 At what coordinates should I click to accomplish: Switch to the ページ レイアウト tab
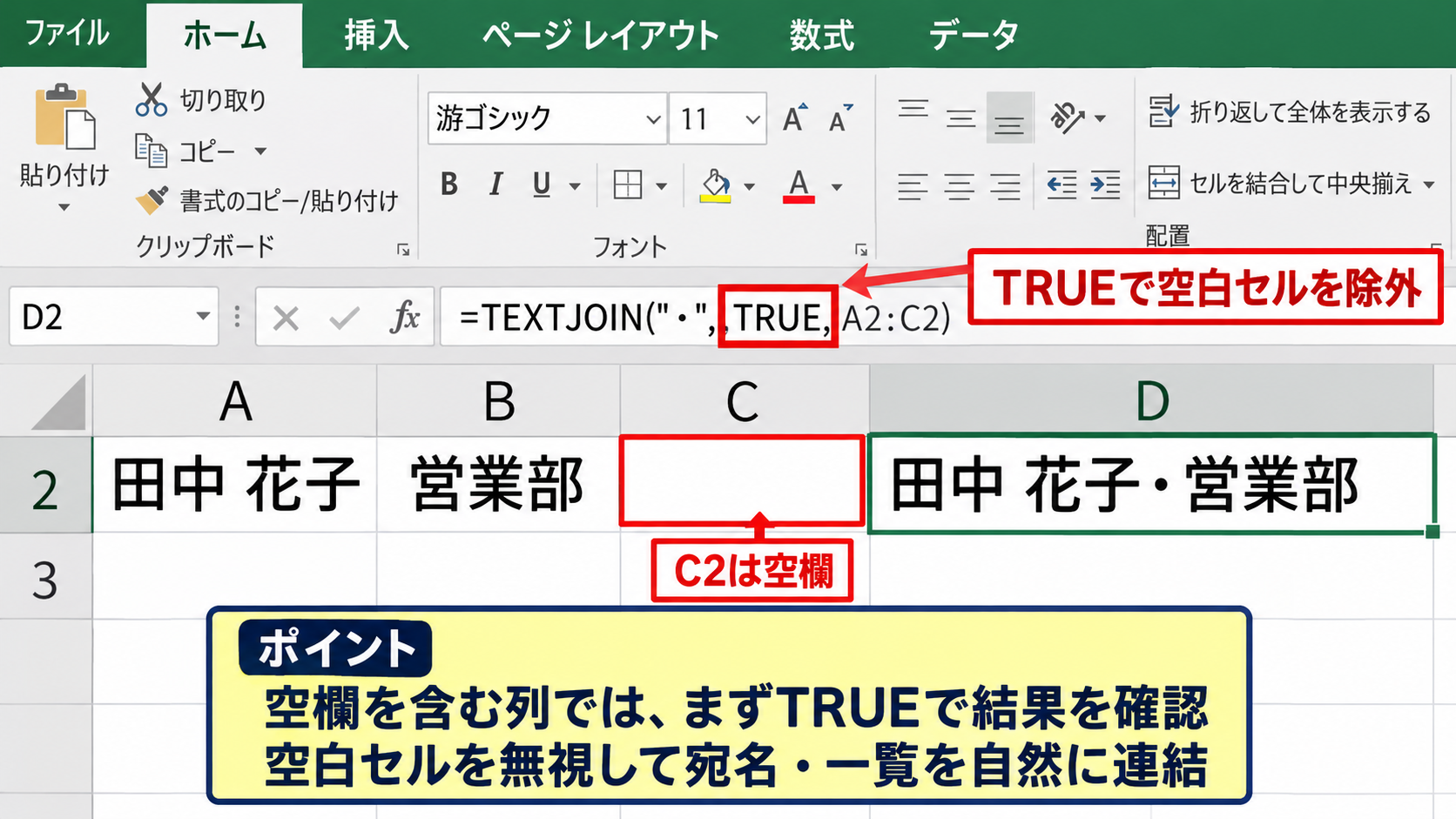(601, 36)
